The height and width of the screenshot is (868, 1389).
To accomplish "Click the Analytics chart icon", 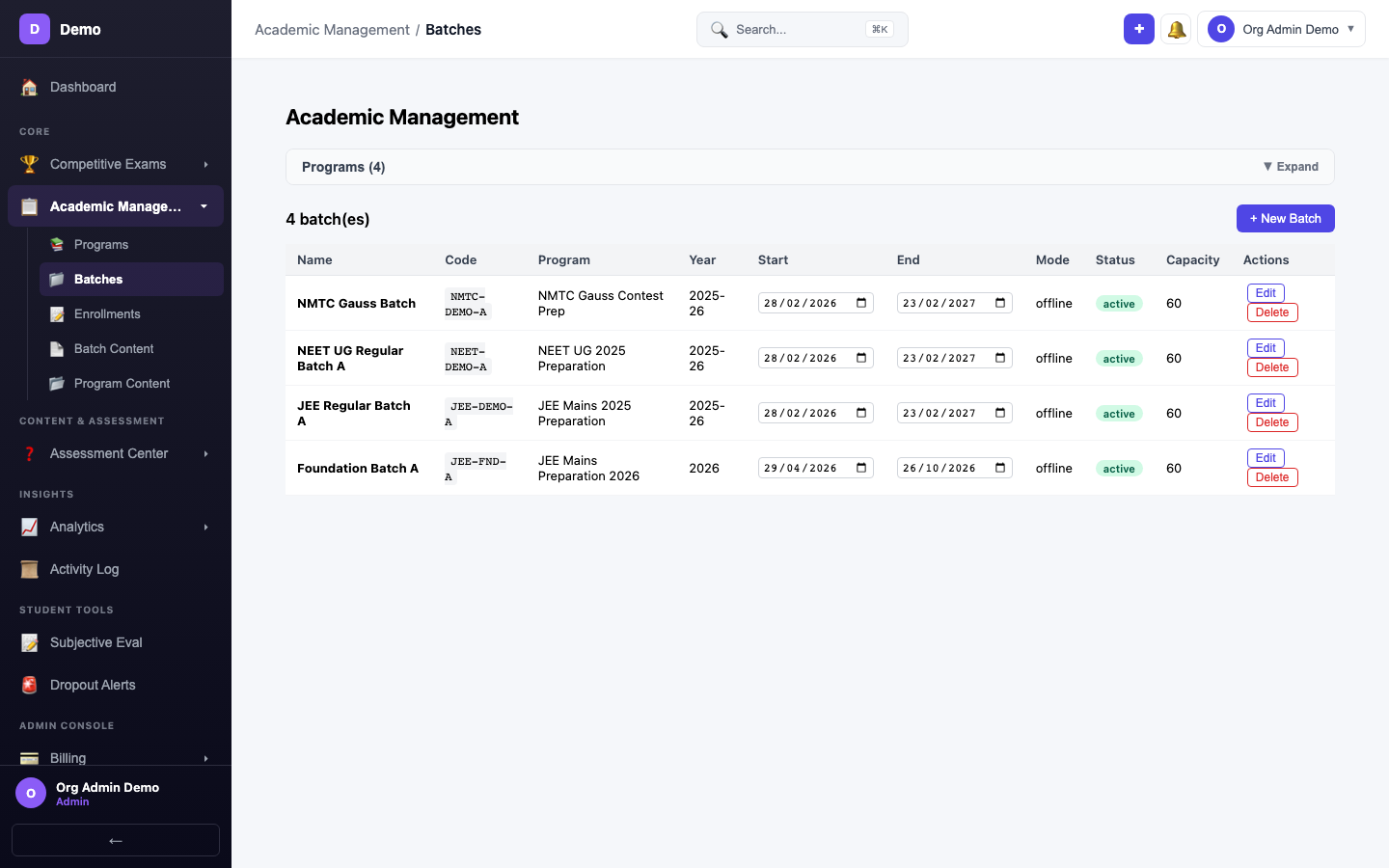I will tap(30, 527).
